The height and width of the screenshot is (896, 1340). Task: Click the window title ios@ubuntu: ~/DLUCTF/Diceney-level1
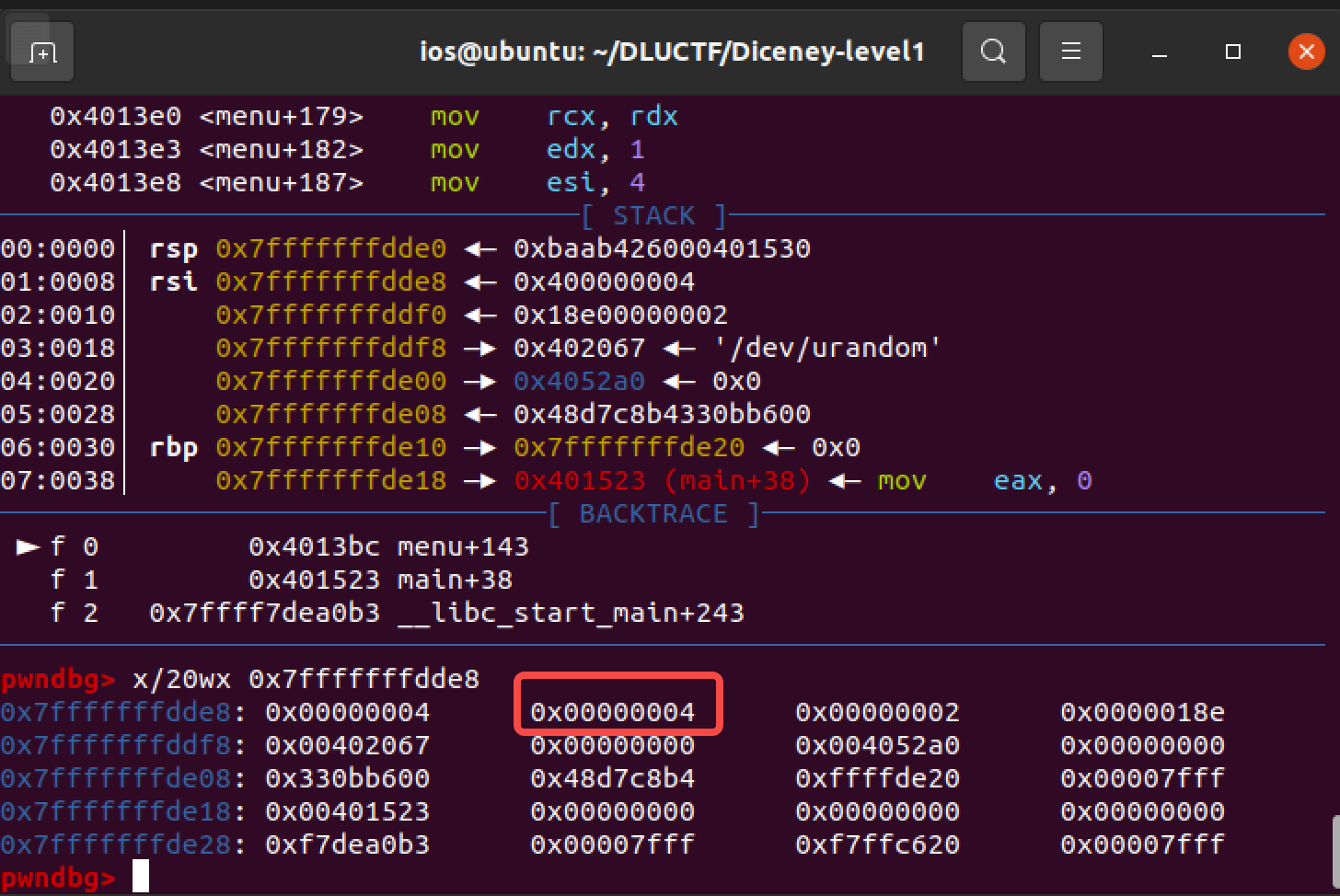[672, 52]
